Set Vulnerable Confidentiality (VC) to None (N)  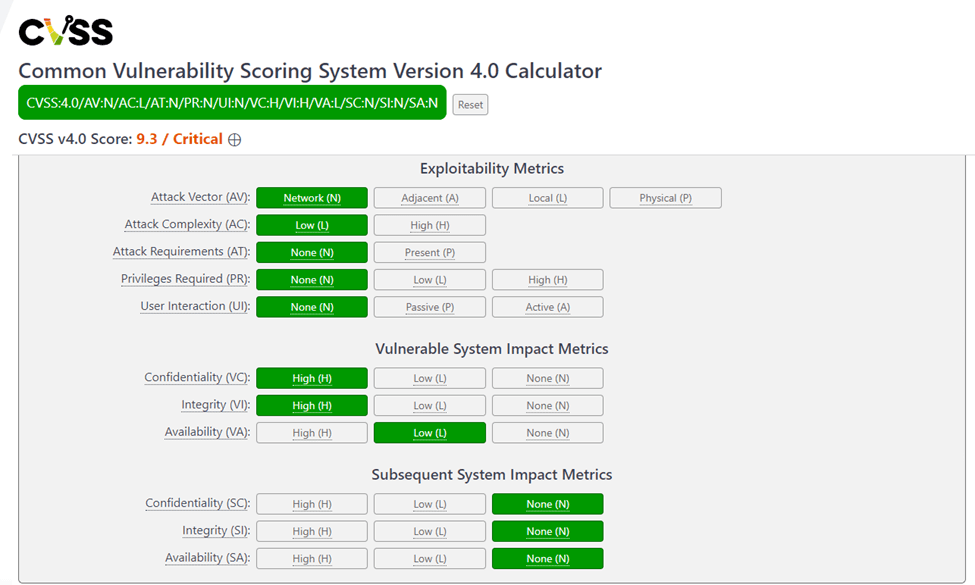pos(547,378)
